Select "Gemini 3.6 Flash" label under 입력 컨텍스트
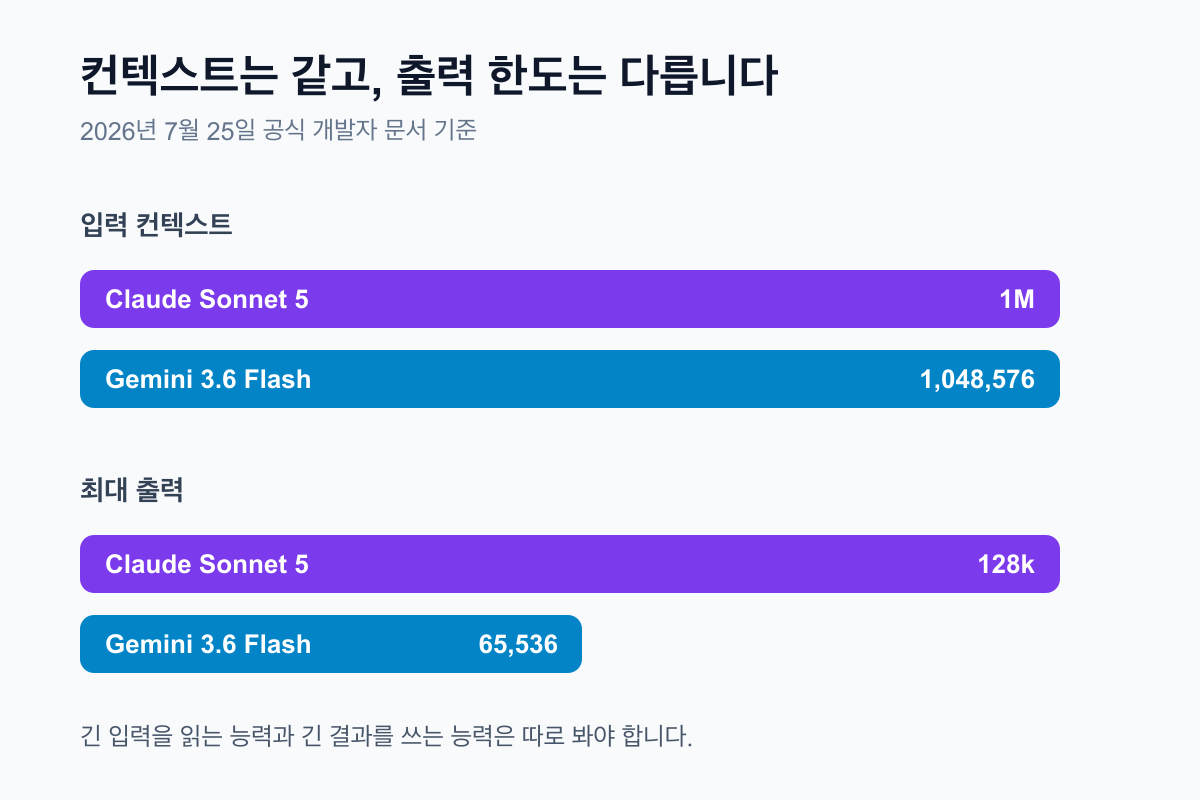The height and width of the screenshot is (800, 1200). coord(208,379)
